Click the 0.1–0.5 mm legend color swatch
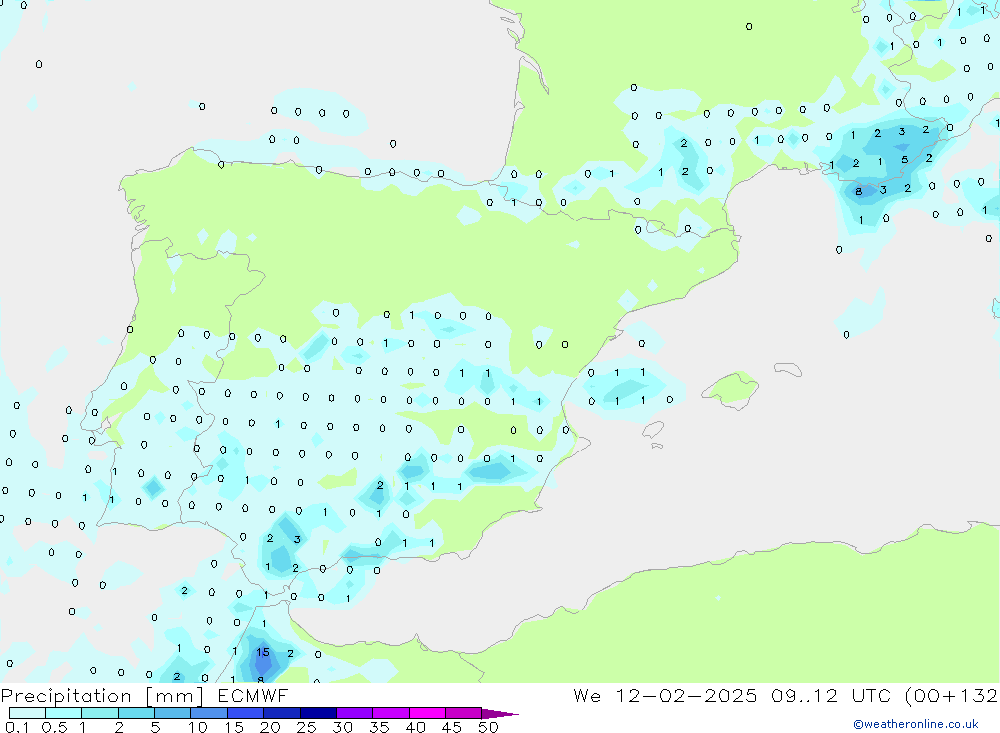 pos(27,713)
